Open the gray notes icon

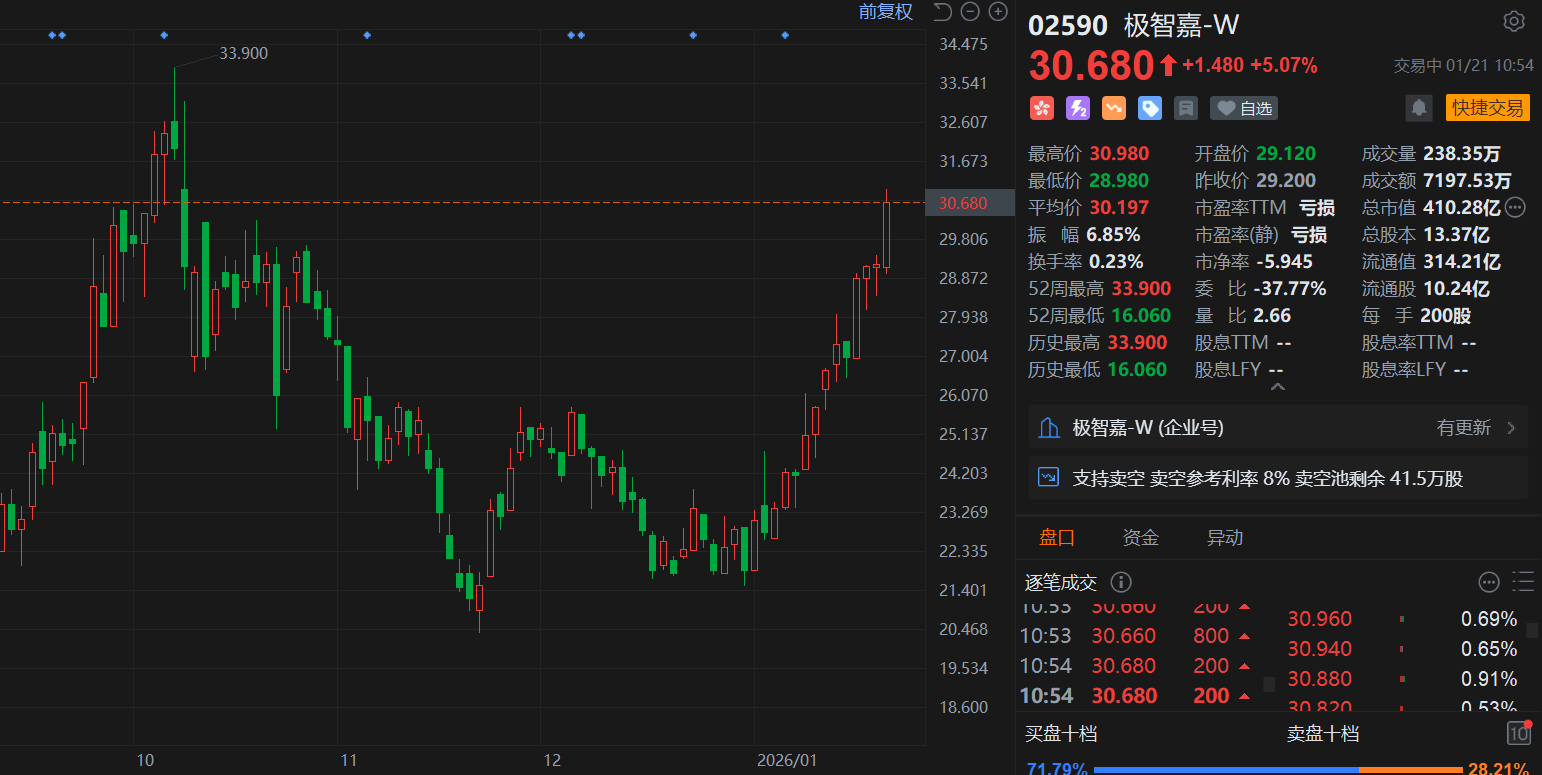click(x=1186, y=108)
